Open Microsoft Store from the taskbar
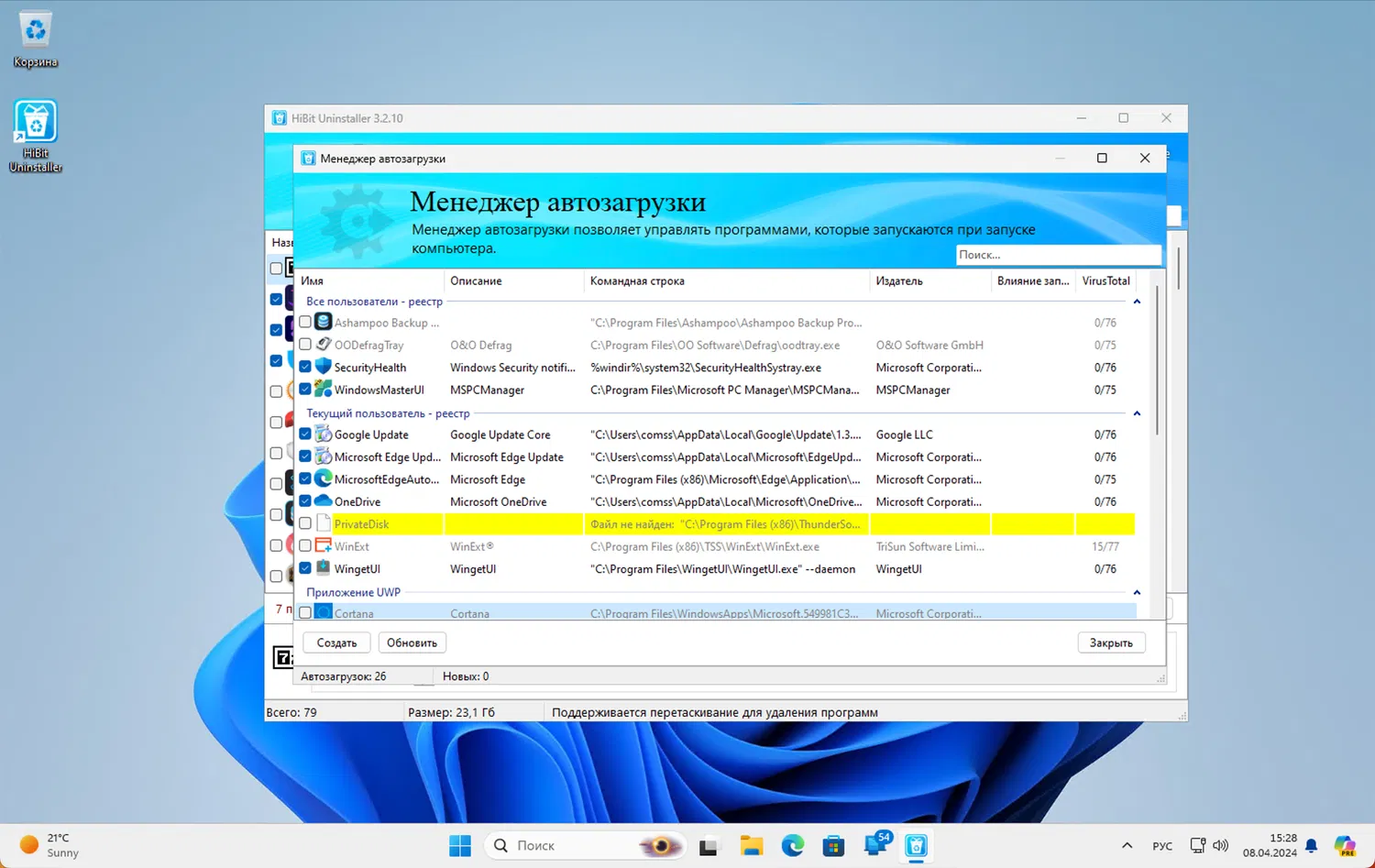The width and height of the screenshot is (1375, 868). (x=833, y=845)
